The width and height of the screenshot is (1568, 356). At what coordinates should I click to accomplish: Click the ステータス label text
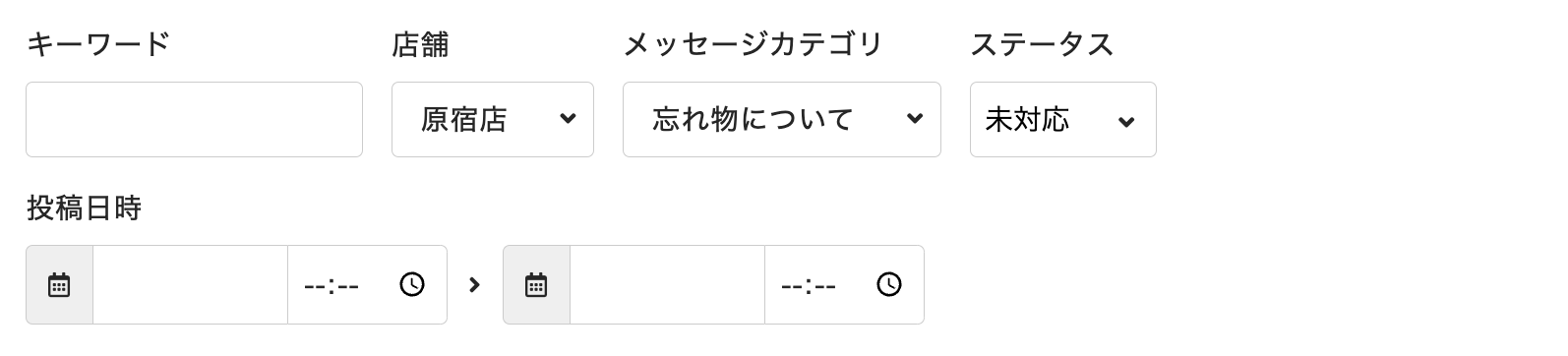click(x=1042, y=44)
